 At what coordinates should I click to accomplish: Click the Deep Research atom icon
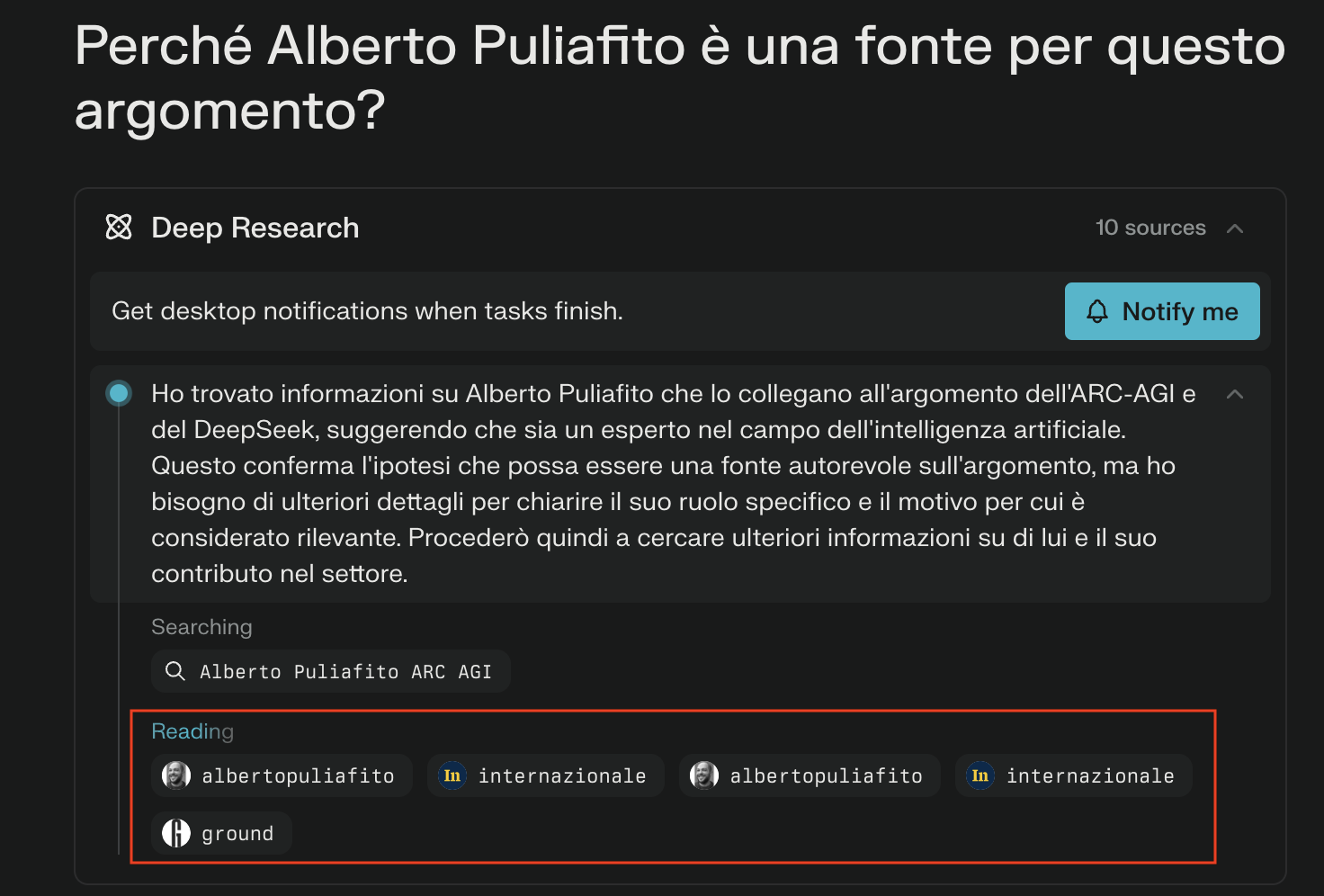coord(119,227)
